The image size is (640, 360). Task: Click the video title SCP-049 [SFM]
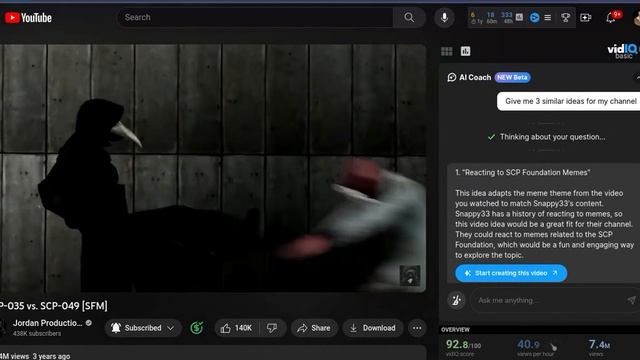(x=53, y=306)
